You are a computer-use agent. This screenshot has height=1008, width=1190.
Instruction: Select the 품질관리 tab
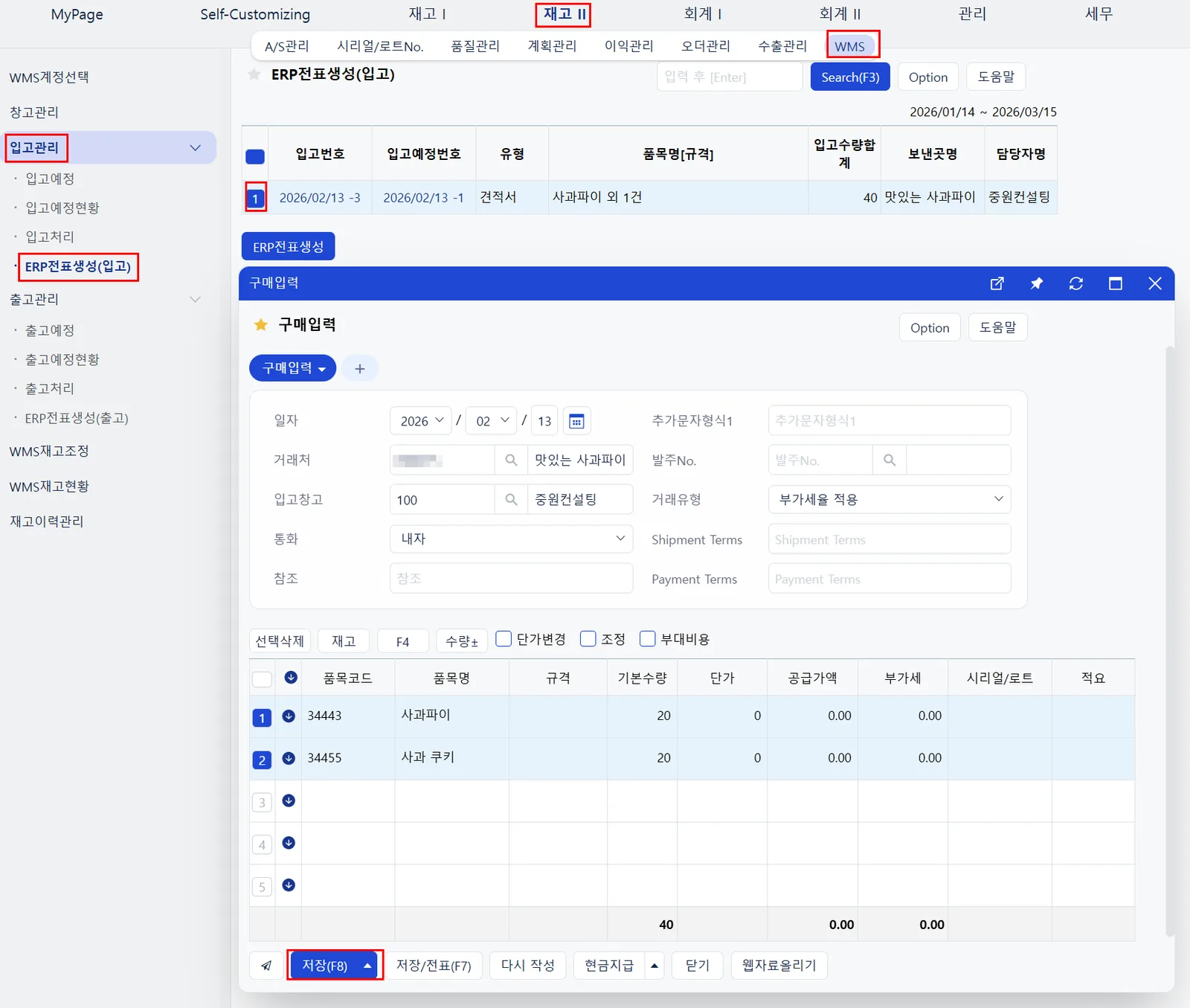475,46
